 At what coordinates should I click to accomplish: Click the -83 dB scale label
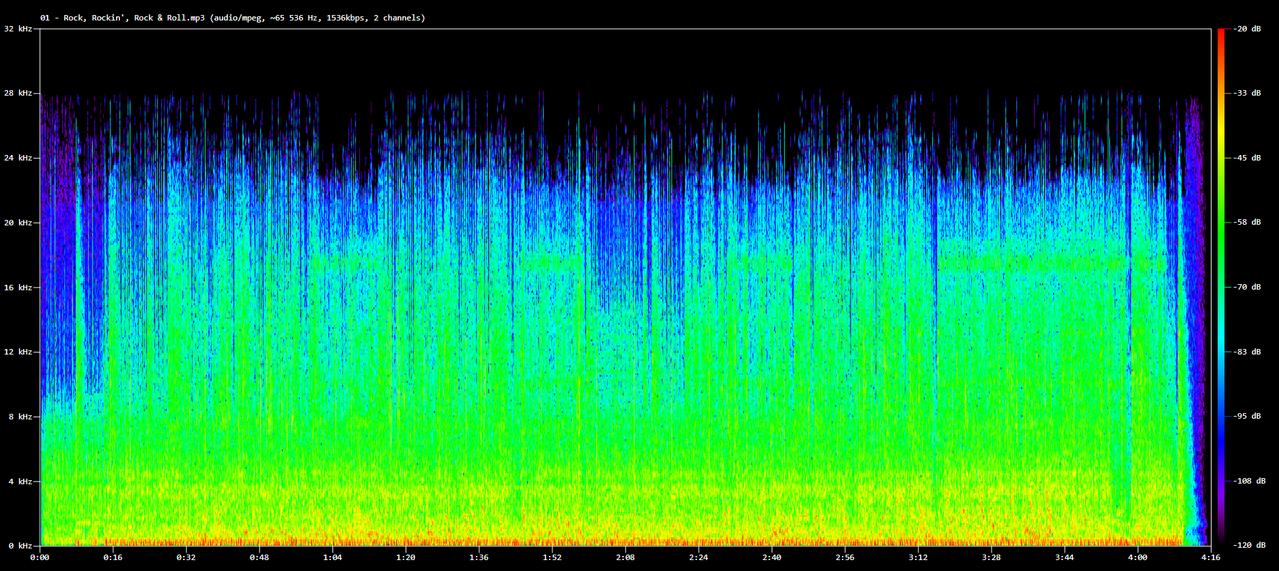pos(1248,352)
